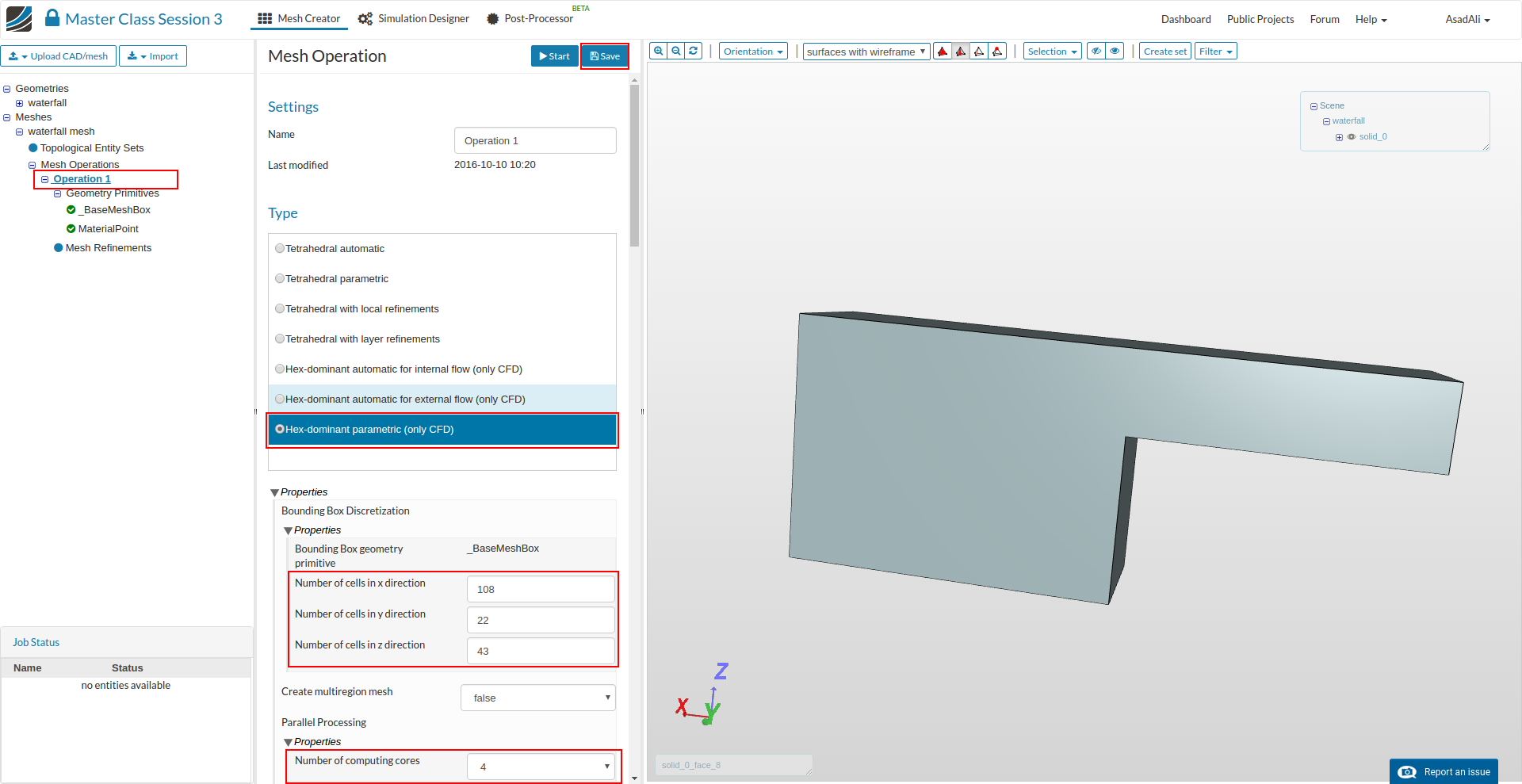Toggle visibility eye of solid_0 in Scene

click(1352, 137)
